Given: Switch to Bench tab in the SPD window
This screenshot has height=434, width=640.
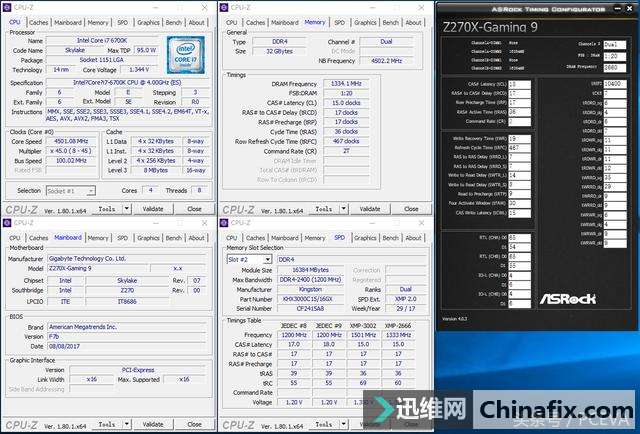Looking at the screenshot, I should click(390, 238).
